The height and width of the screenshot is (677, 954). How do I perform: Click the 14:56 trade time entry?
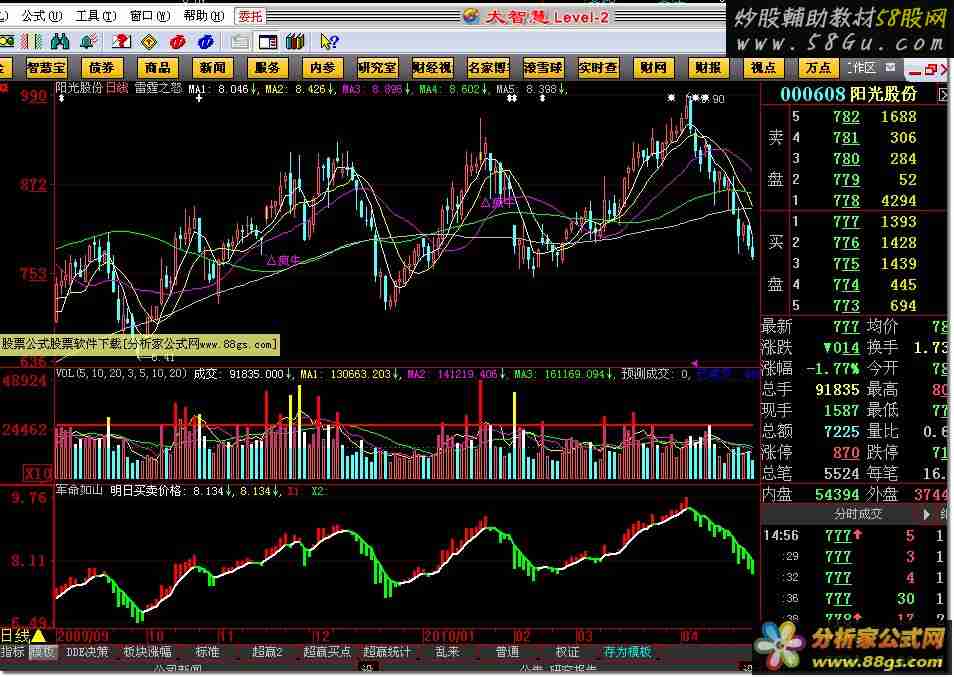(781, 536)
